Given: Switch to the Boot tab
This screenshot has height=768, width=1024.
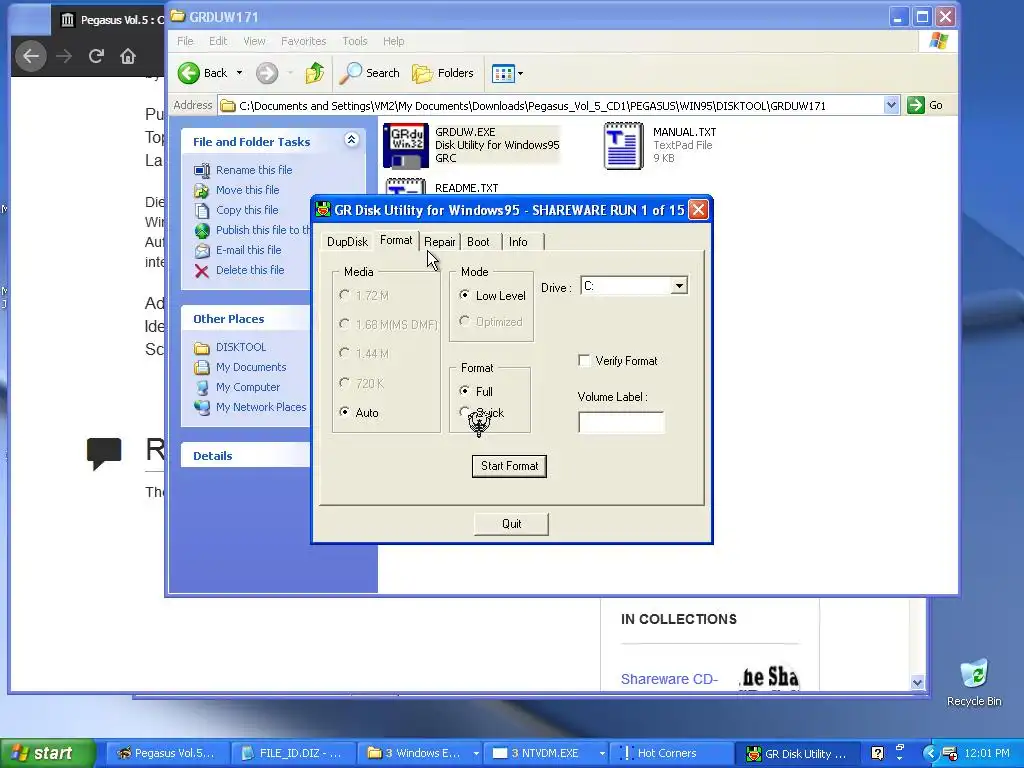Looking at the screenshot, I should [x=478, y=242].
